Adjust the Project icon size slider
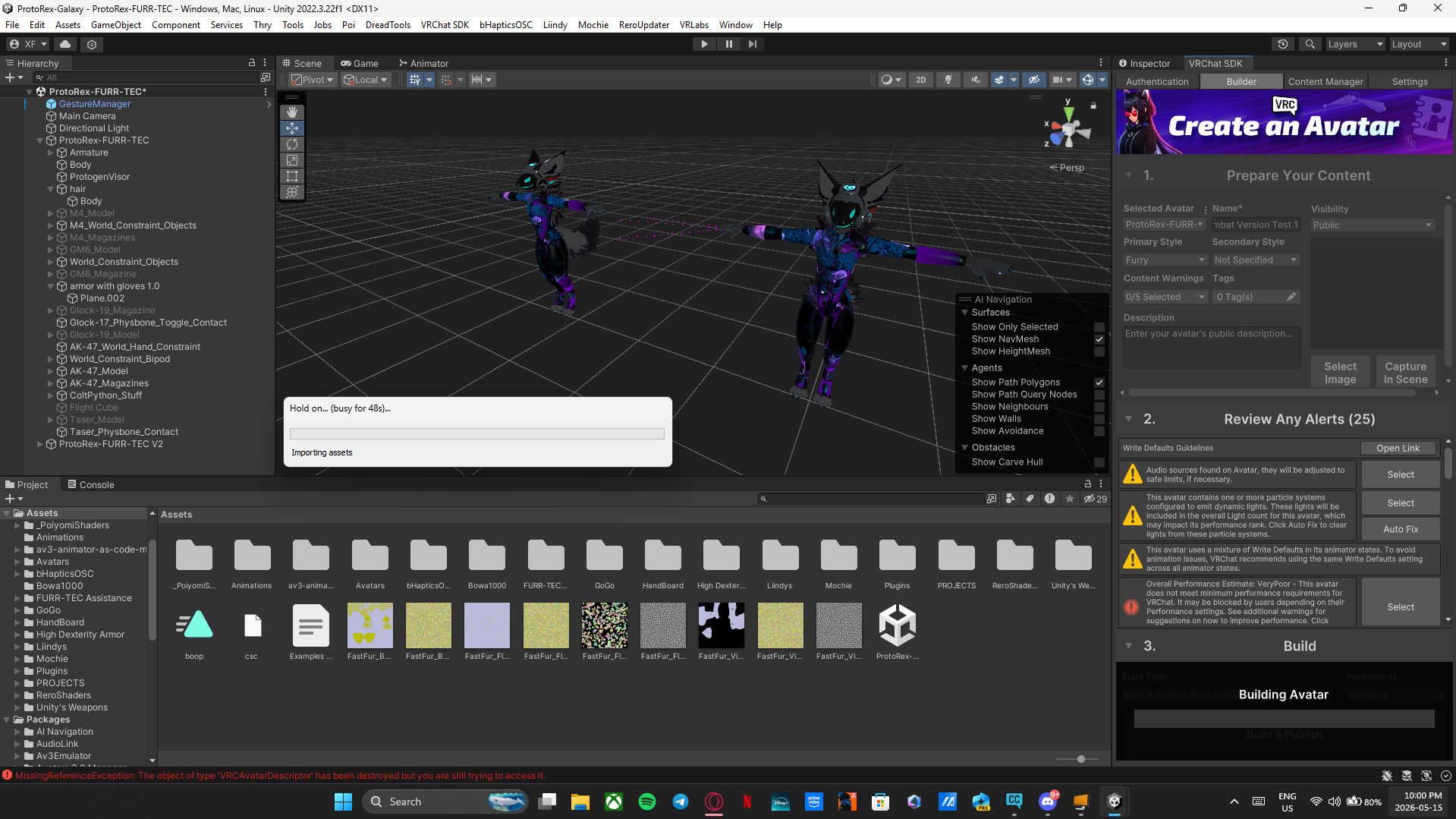The height and width of the screenshot is (819, 1456). (1080, 759)
